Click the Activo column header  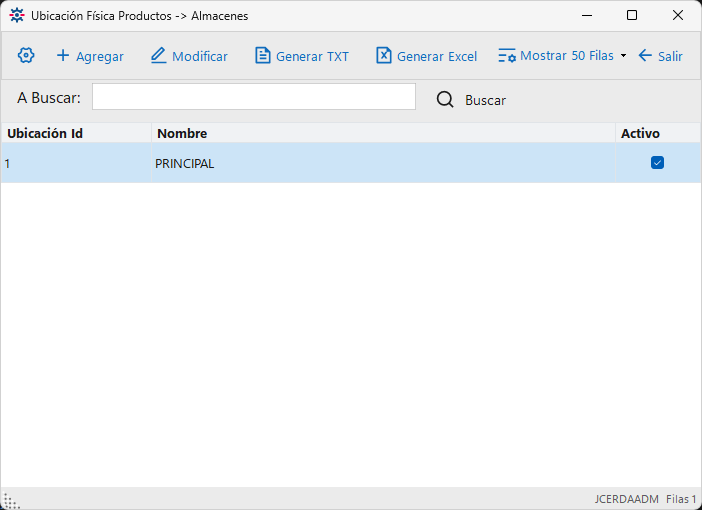pyautogui.click(x=658, y=133)
